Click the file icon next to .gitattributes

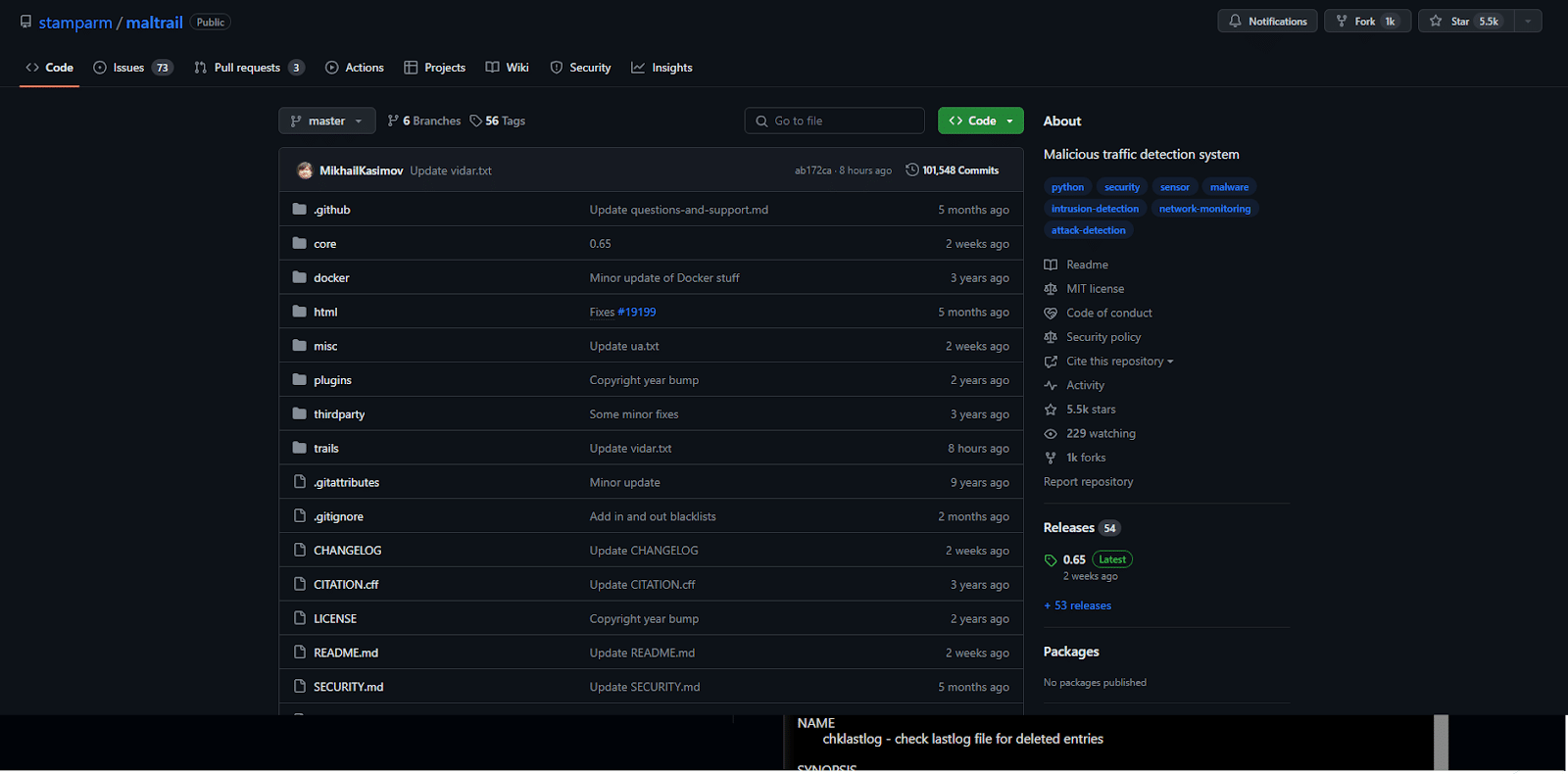(300, 482)
